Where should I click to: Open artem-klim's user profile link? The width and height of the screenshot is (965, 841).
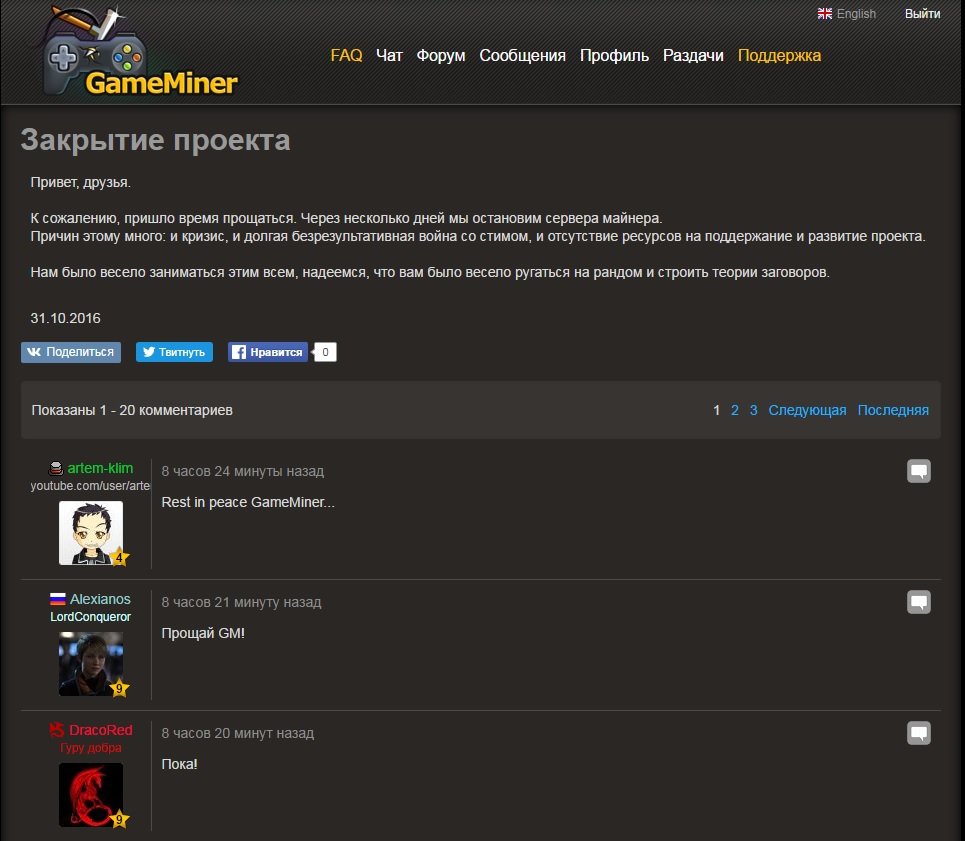(x=100, y=468)
